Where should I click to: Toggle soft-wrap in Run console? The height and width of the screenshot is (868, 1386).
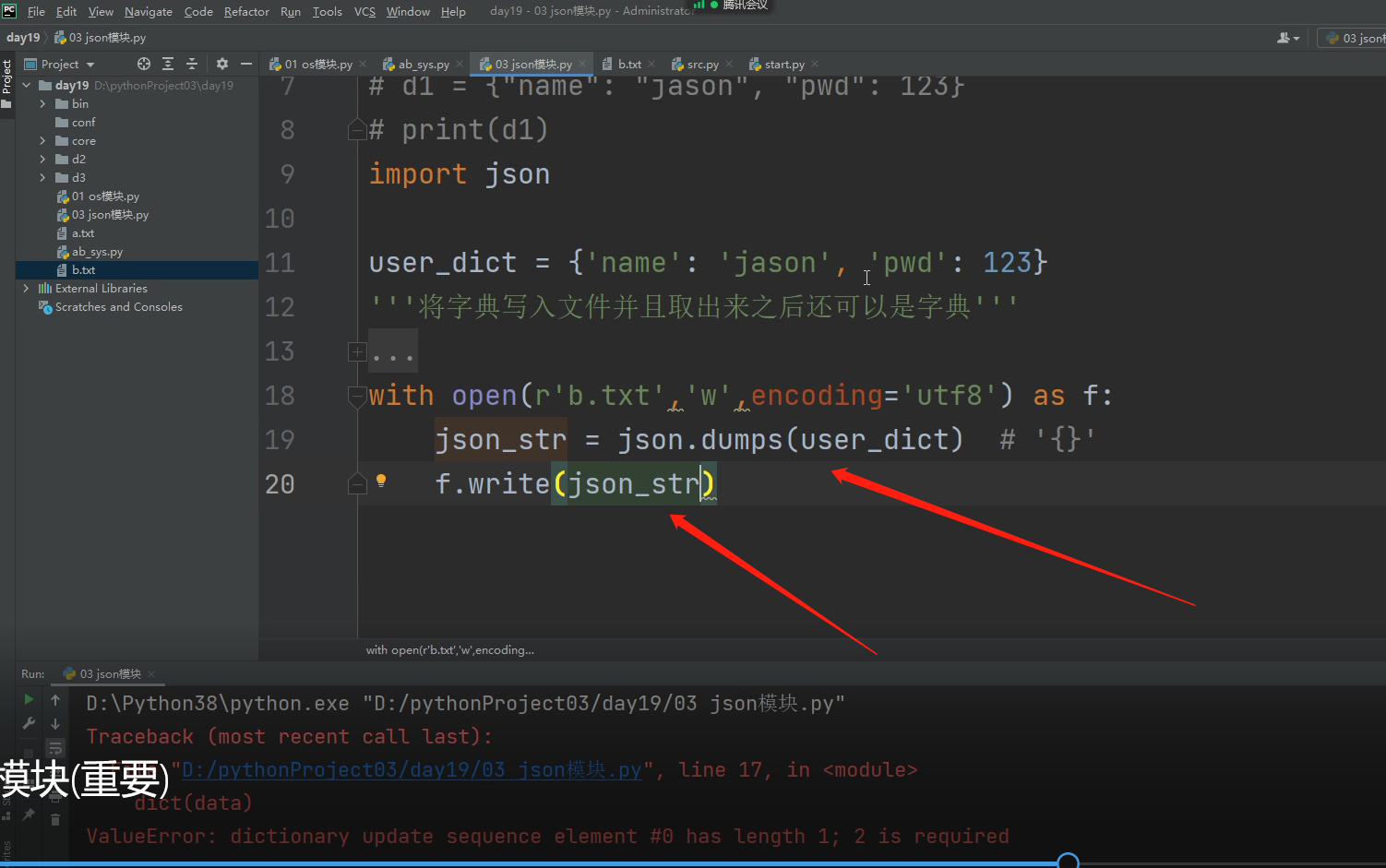pos(55,748)
